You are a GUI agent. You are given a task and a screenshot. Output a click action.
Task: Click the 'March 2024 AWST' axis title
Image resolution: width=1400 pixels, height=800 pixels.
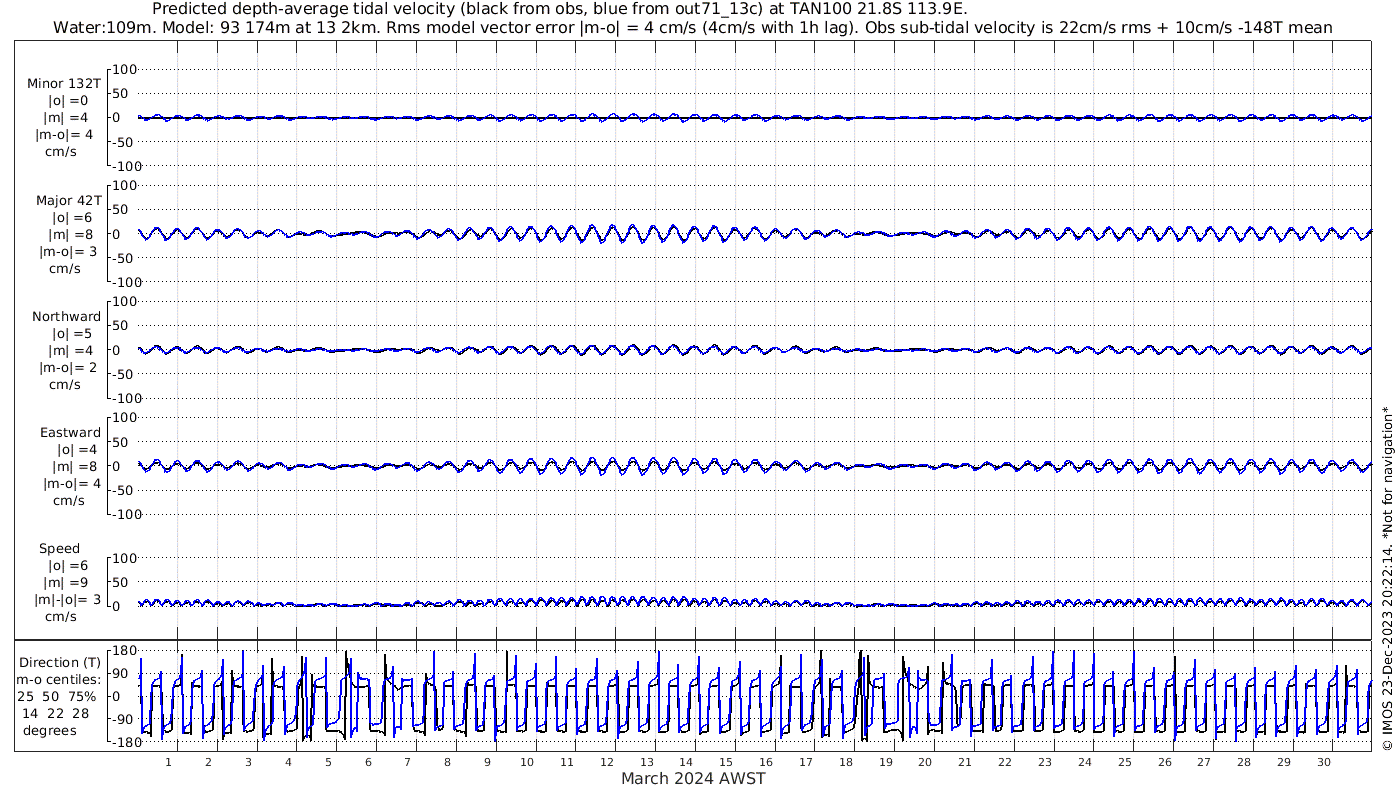click(693, 778)
